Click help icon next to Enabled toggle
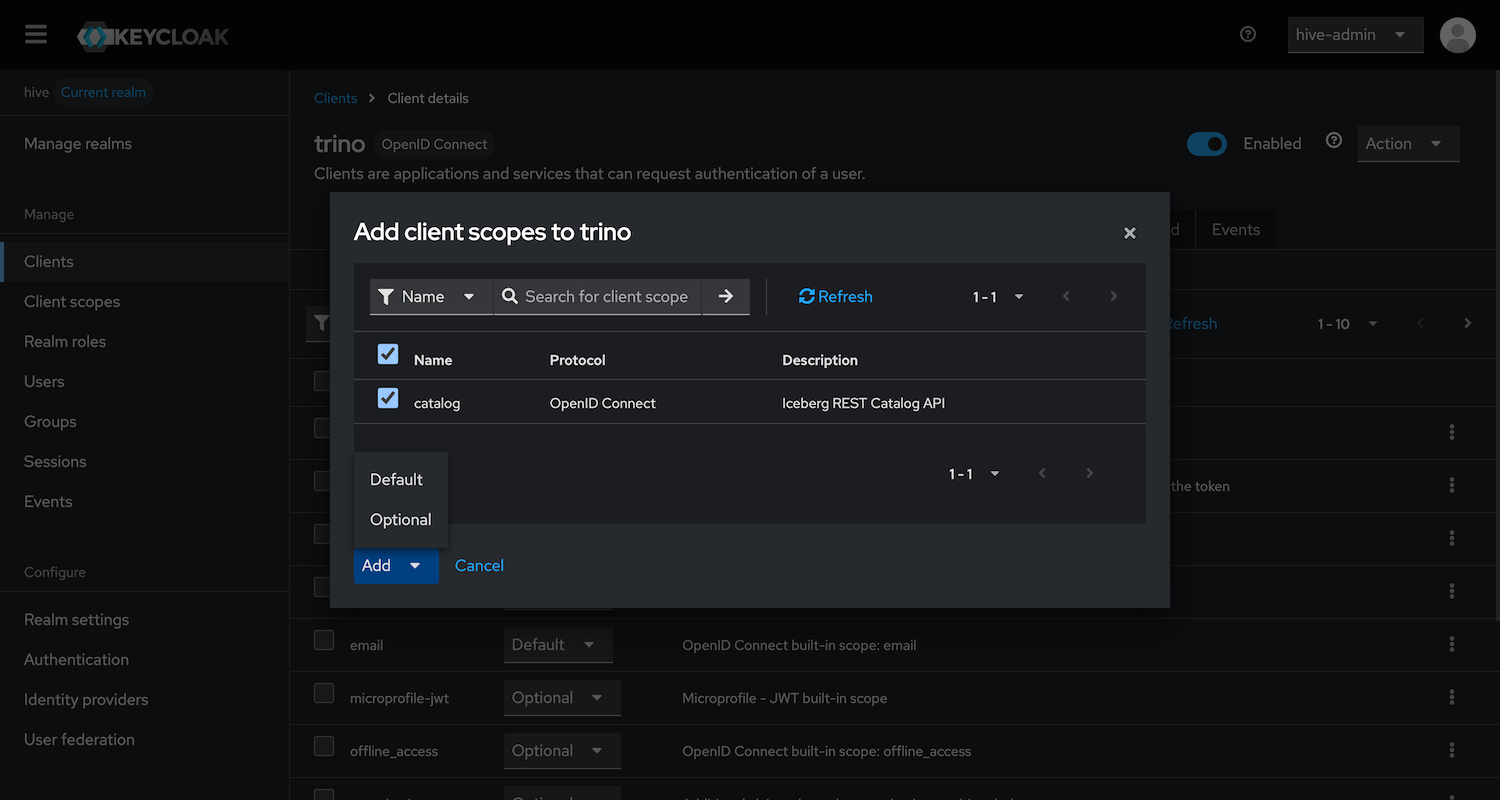1500x800 pixels. coord(1333,141)
